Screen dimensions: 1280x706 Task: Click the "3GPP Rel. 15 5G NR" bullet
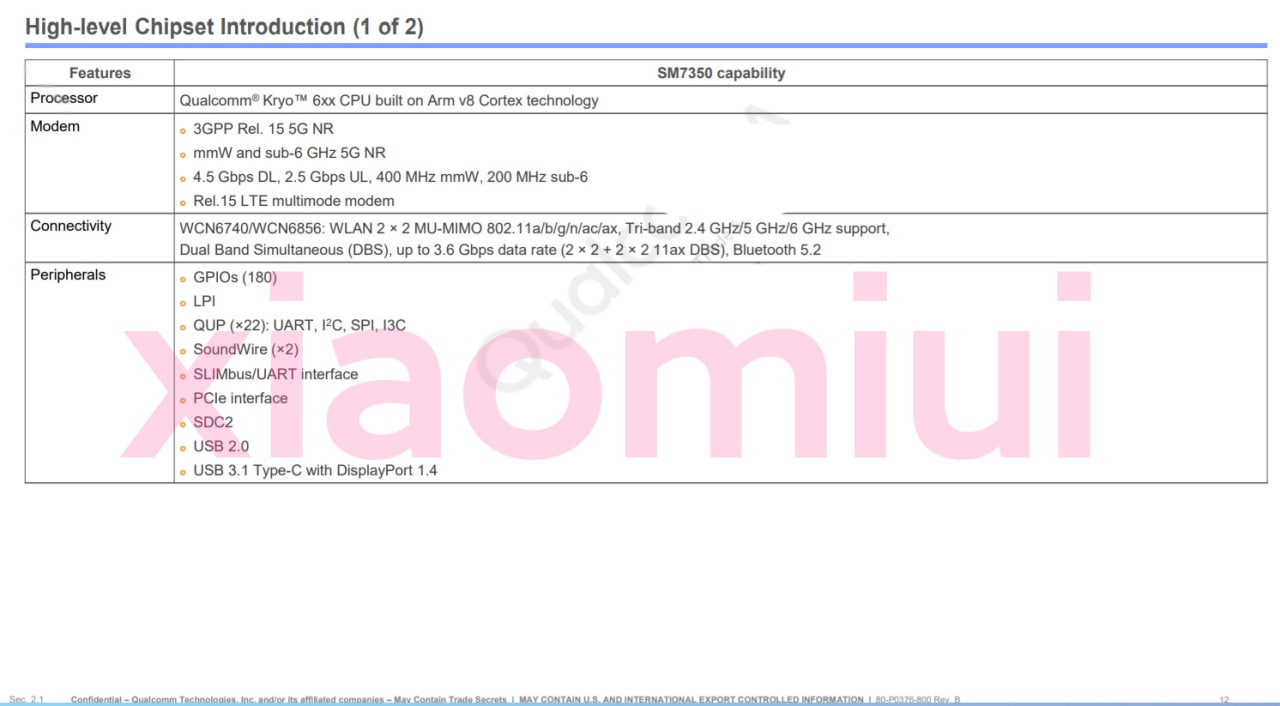263,129
